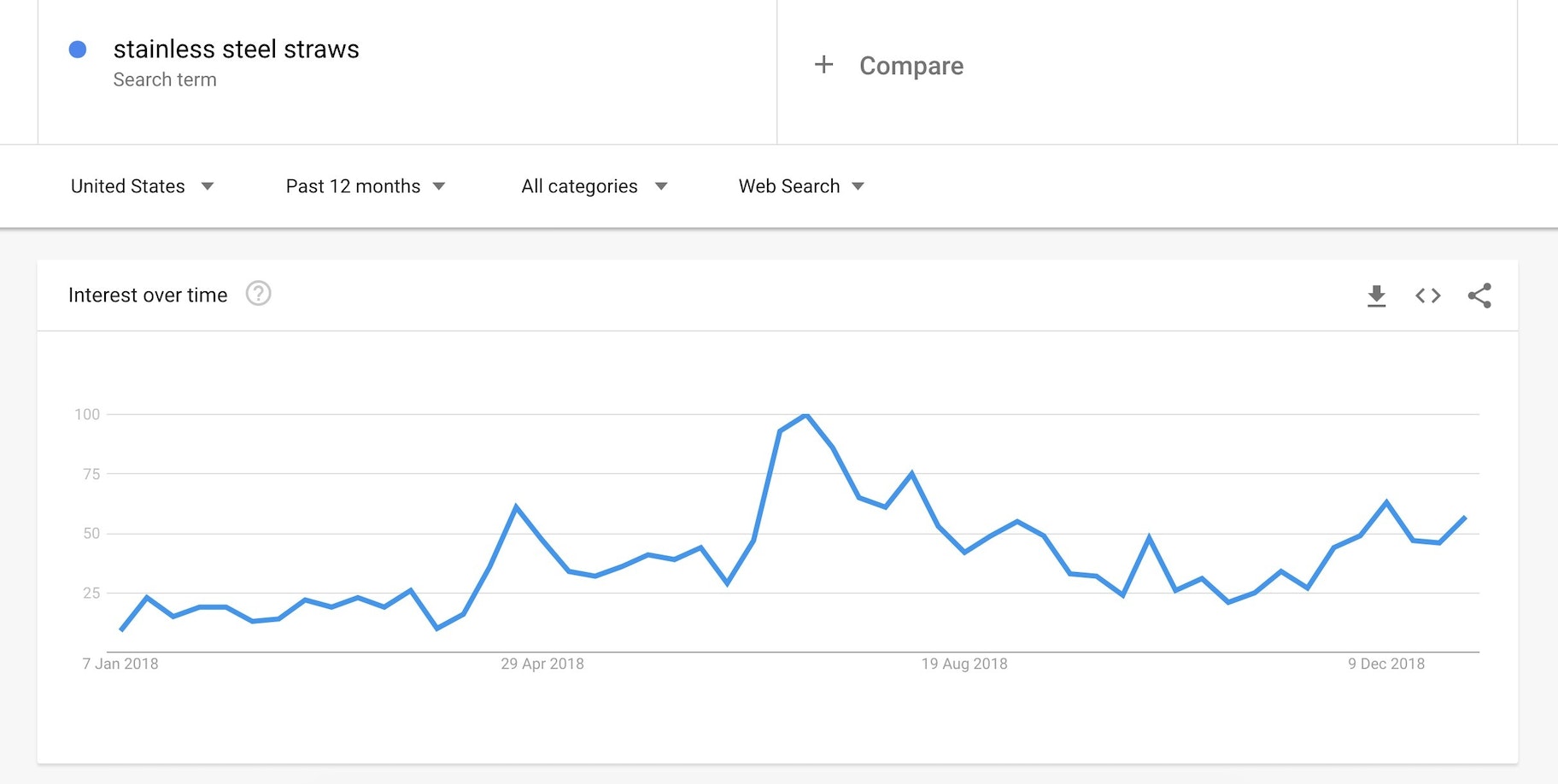This screenshot has width=1558, height=784.
Task: Open the All categories dropdown
Action: pyautogui.click(x=594, y=186)
